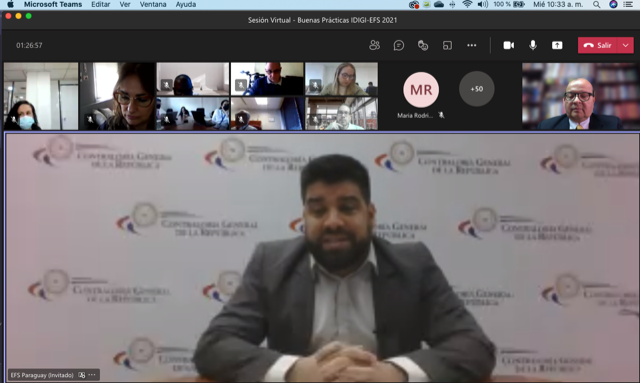Open macOS Spotlight search icon

click(x=597, y=4)
